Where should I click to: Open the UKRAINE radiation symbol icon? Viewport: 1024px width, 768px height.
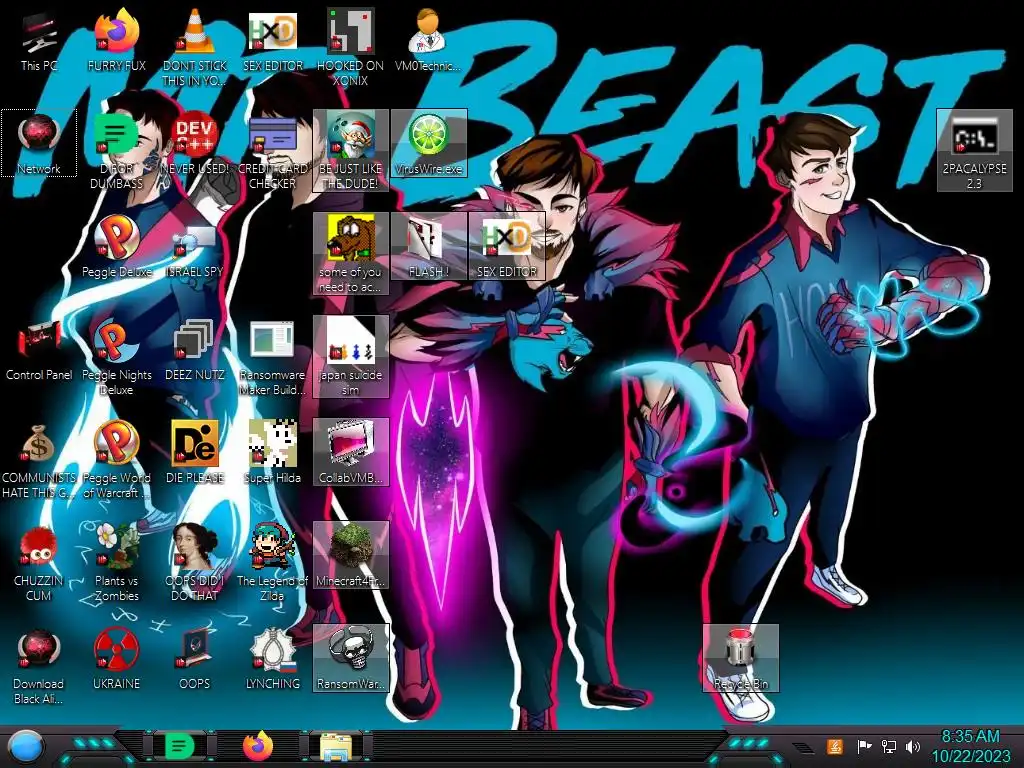click(x=116, y=660)
